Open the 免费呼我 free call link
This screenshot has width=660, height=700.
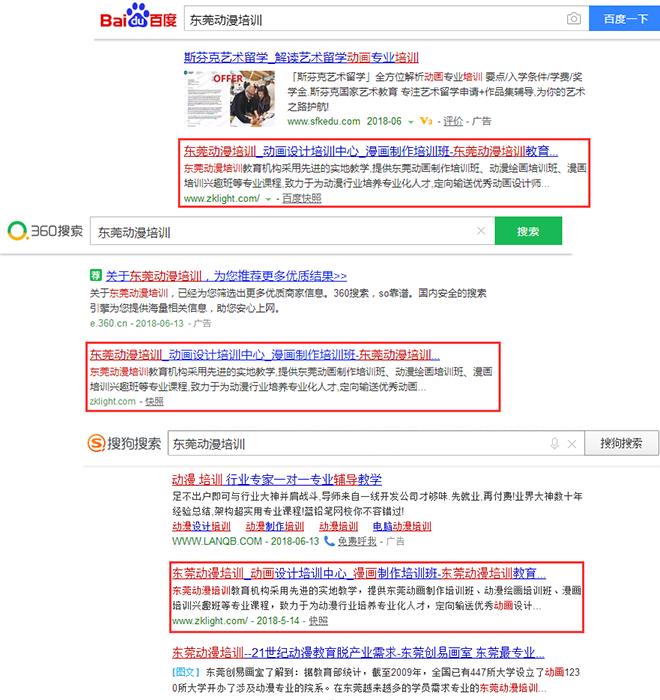tap(357, 542)
